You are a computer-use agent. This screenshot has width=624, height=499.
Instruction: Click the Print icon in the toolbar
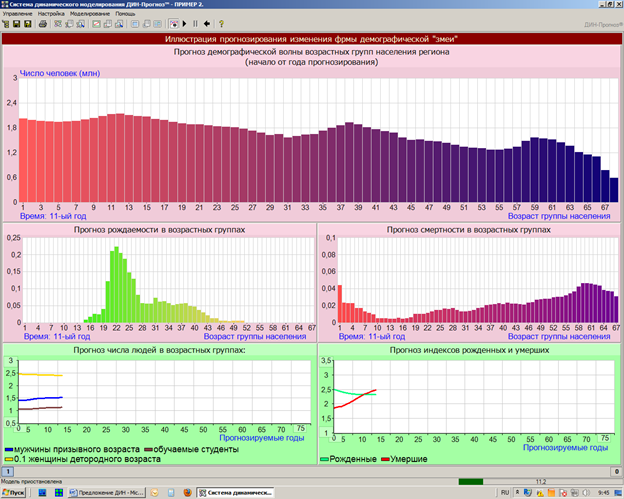42,22
